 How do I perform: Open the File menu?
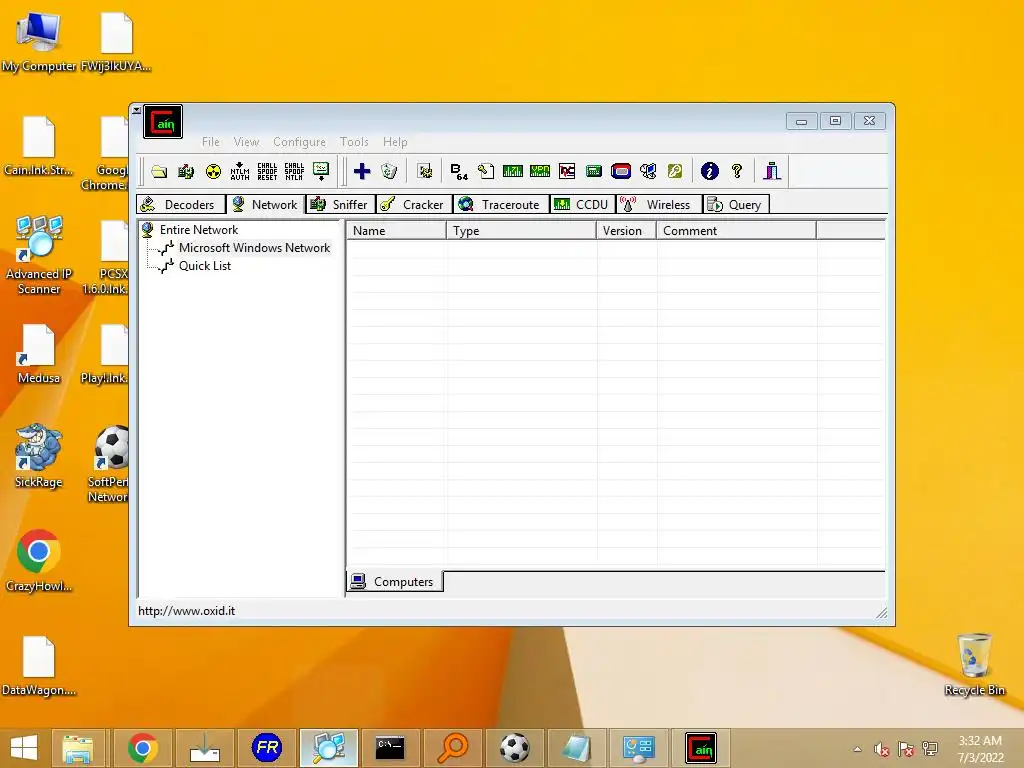tap(210, 142)
